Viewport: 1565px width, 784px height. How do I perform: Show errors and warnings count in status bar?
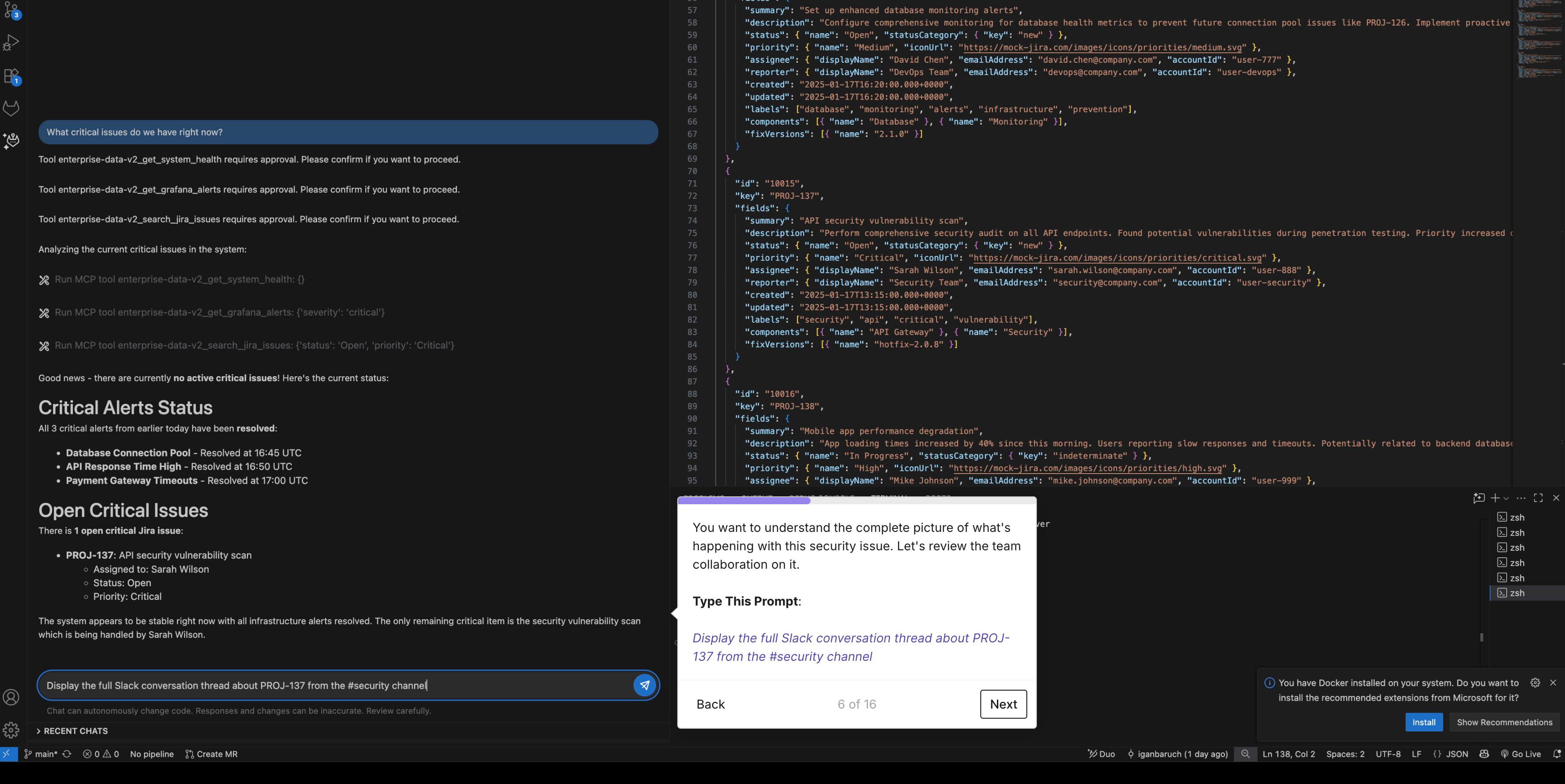(101, 754)
